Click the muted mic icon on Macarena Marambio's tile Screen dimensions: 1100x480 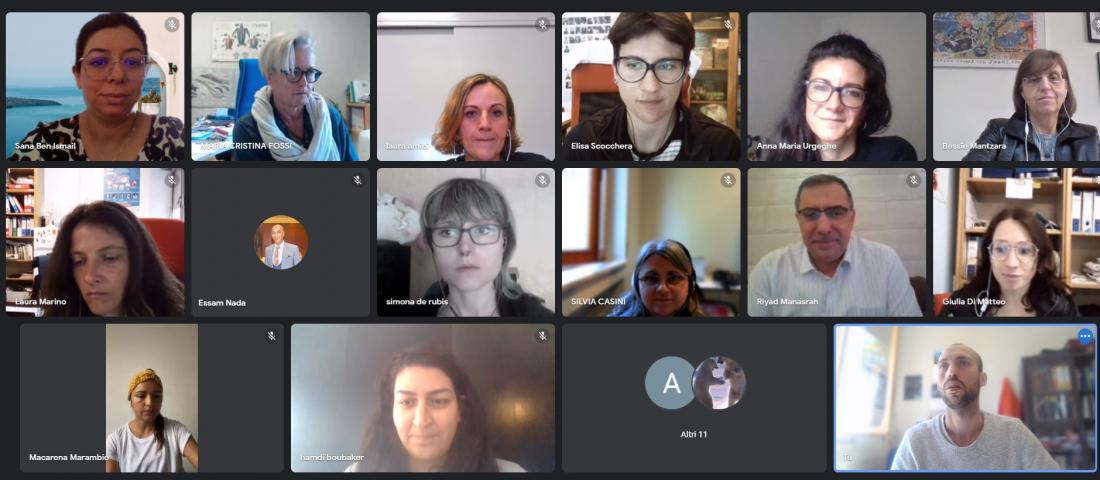tap(271, 336)
